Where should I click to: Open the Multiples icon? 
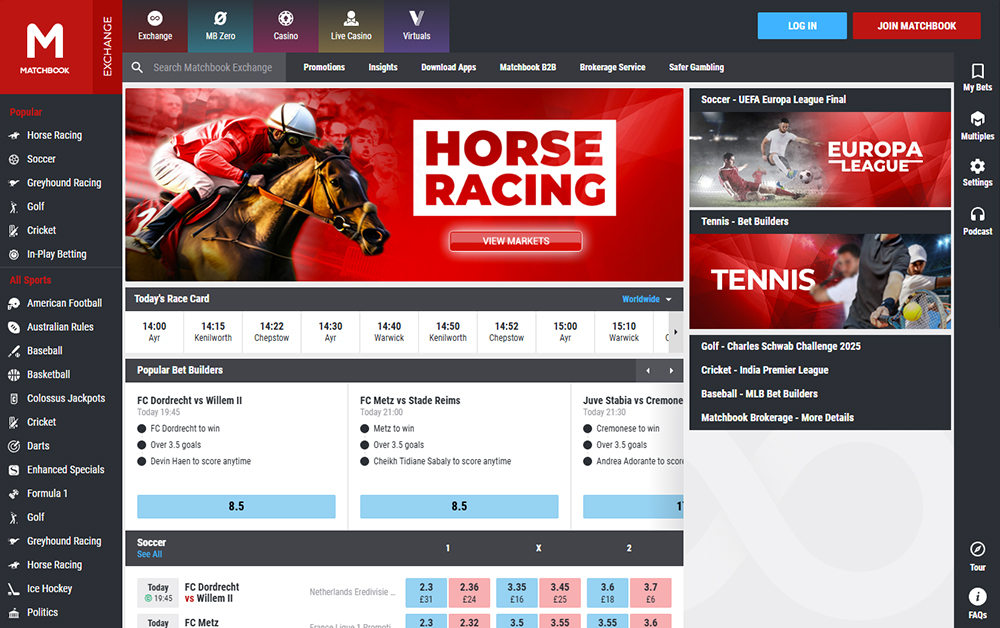[978, 119]
